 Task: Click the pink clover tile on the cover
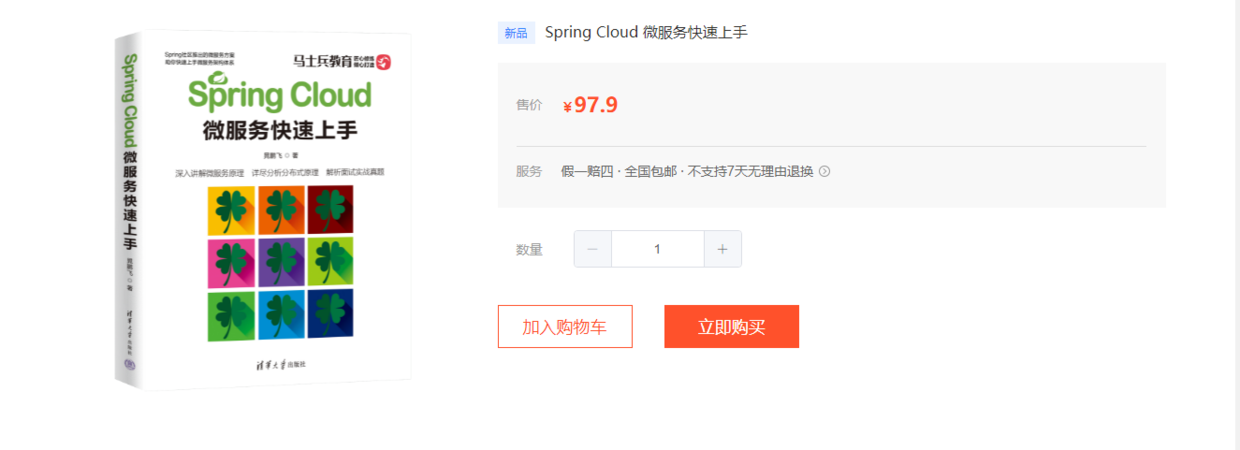tap(230, 263)
